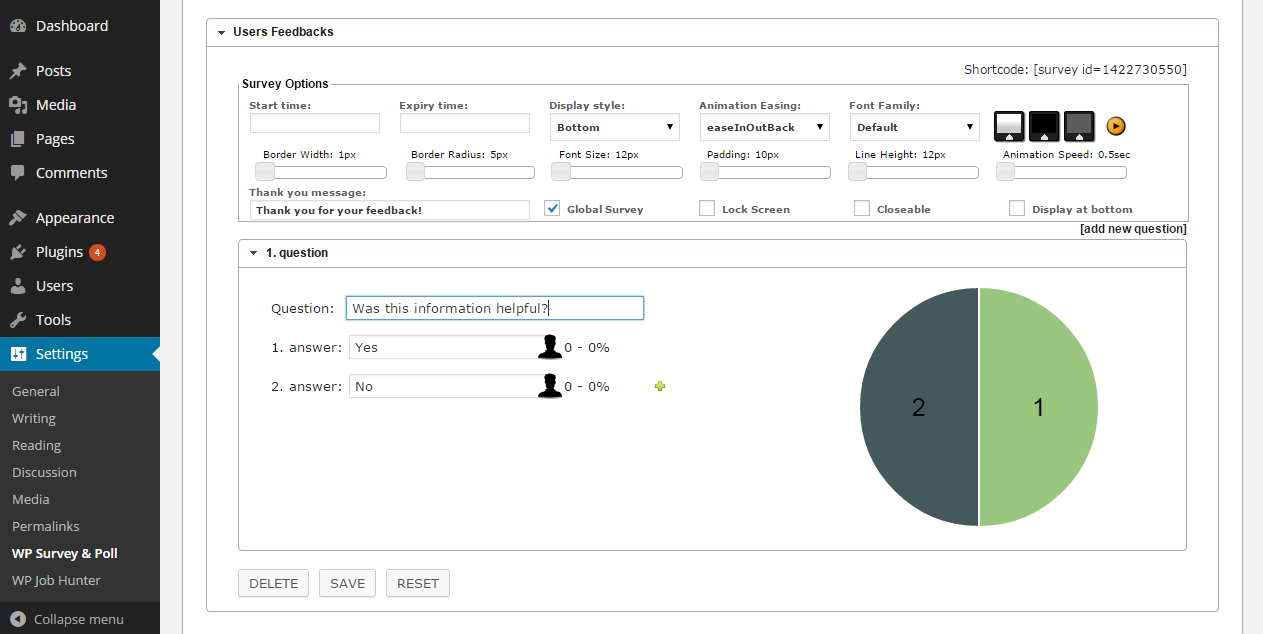Collapse the Users Feedbacks panel
The height and width of the screenshot is (634, 1263).
[x=221, y=32]
